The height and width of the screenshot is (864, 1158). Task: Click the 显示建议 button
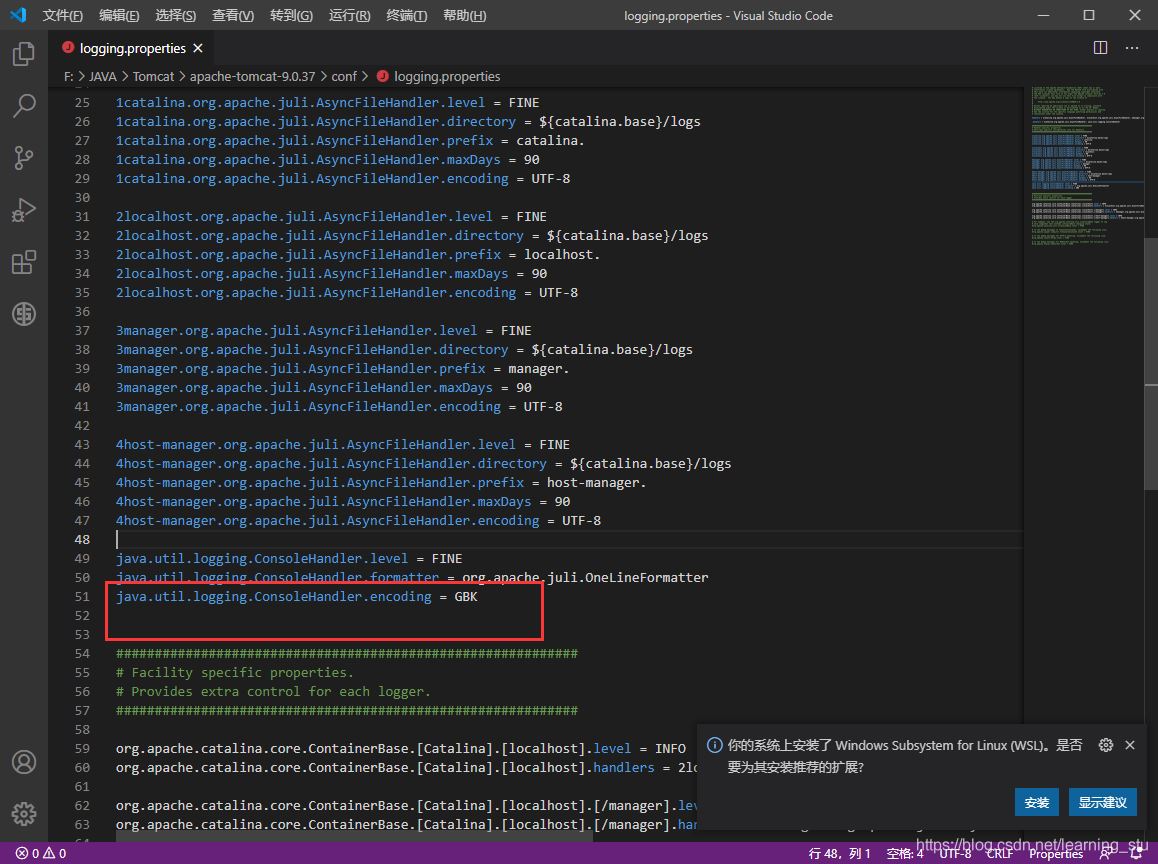tap(1102, 802)
